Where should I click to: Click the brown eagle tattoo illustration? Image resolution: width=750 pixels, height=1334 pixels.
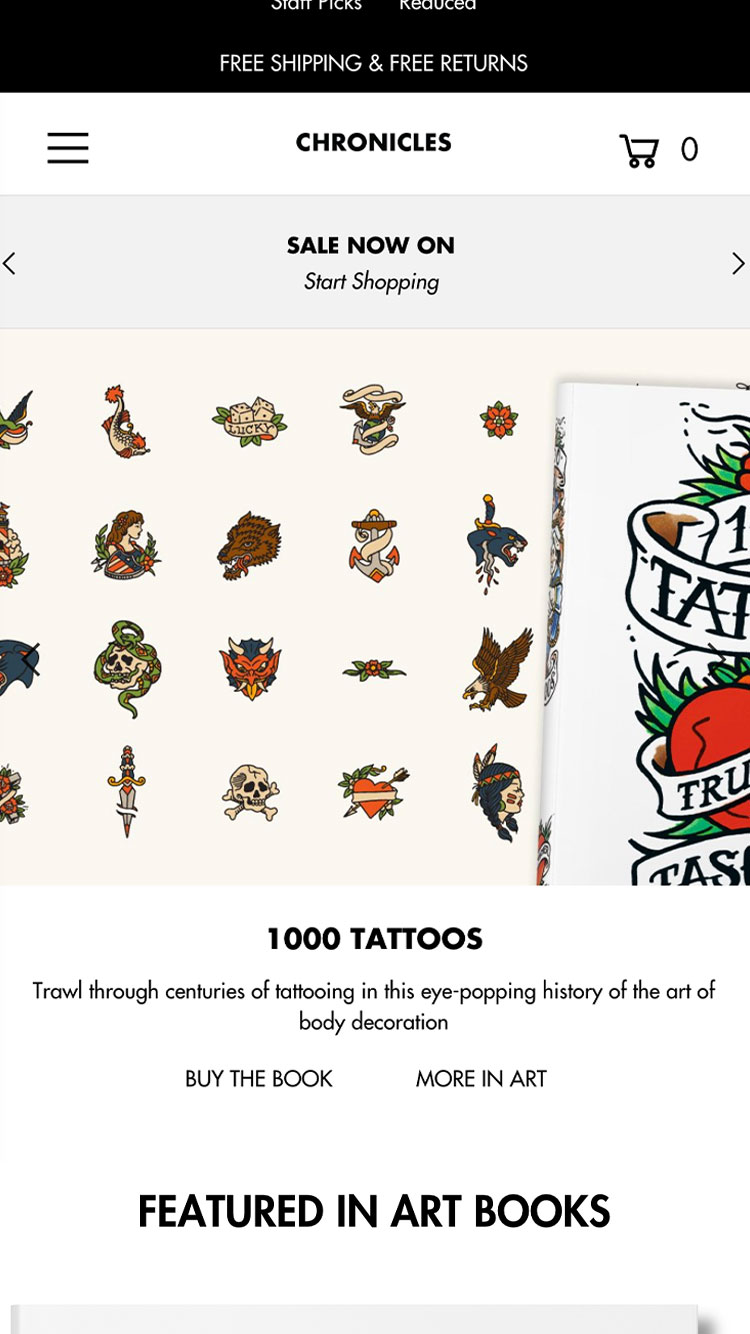pyautogui.click(x=498, y=668)
